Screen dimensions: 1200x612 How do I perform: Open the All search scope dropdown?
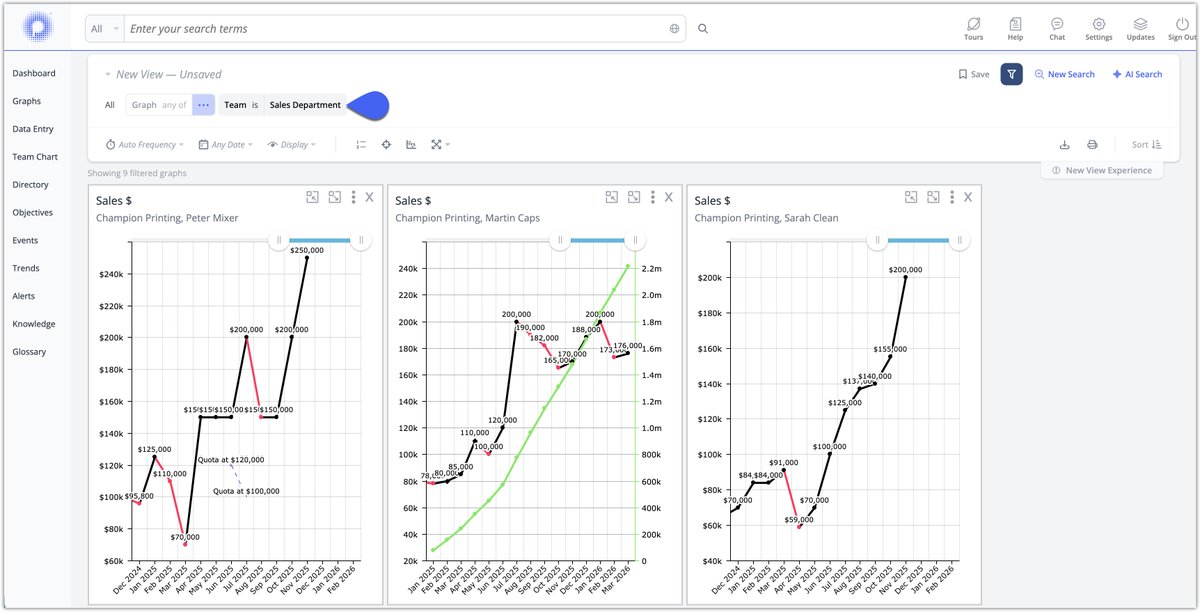click(x=104, y=29)
